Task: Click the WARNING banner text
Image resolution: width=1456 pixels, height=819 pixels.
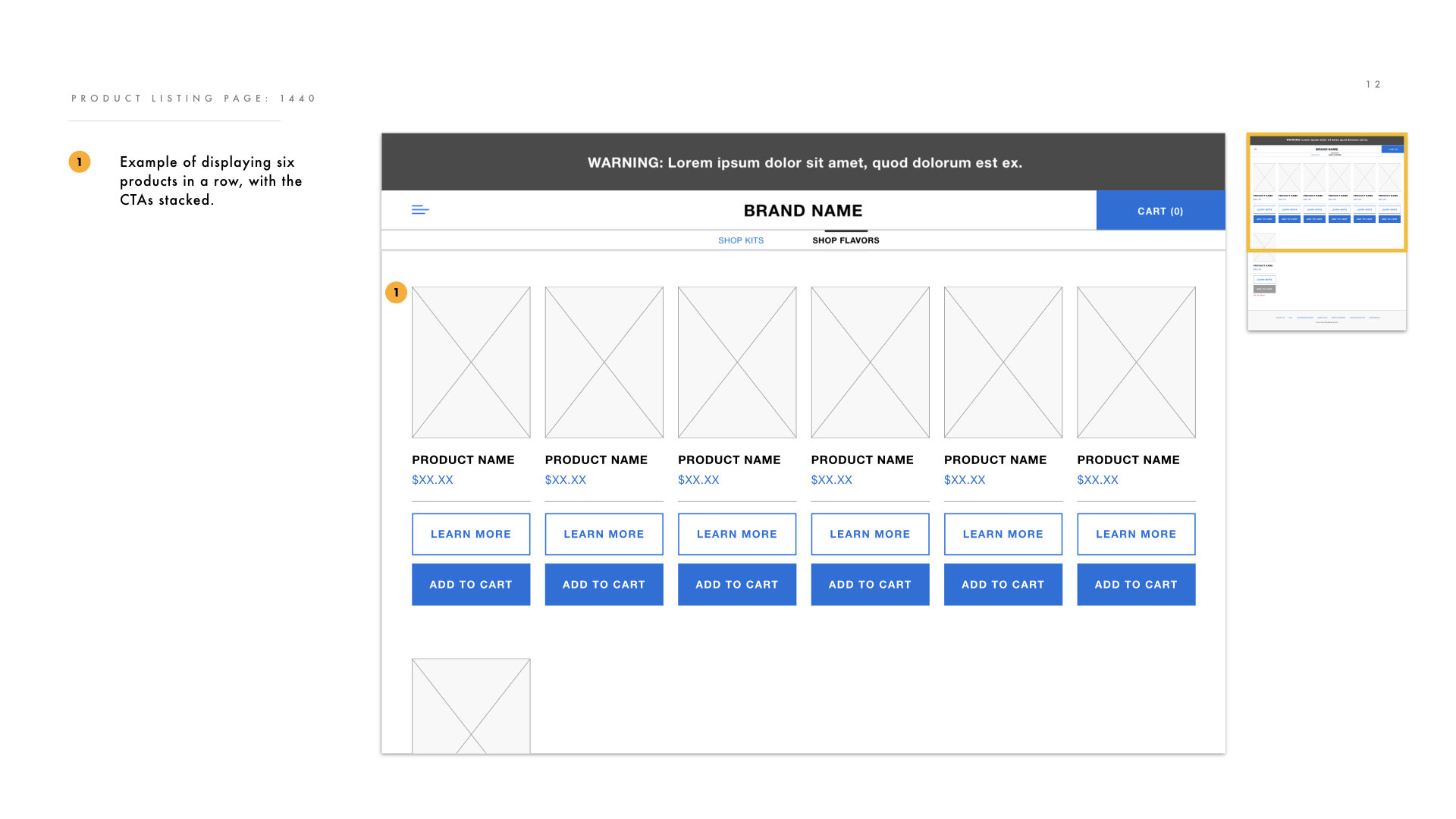Action: pyautogui.click(x=805, y=162)
